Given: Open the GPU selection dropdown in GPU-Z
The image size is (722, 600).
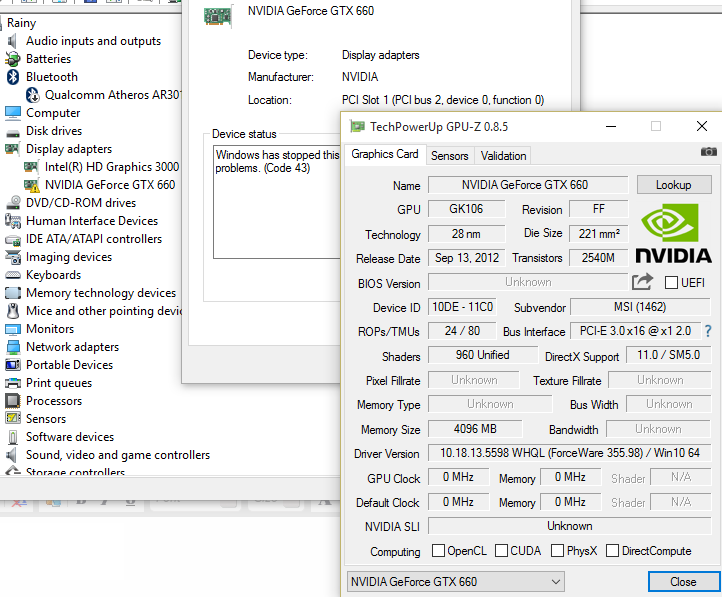Looking at the screenshot, I should tap(455, 582).
